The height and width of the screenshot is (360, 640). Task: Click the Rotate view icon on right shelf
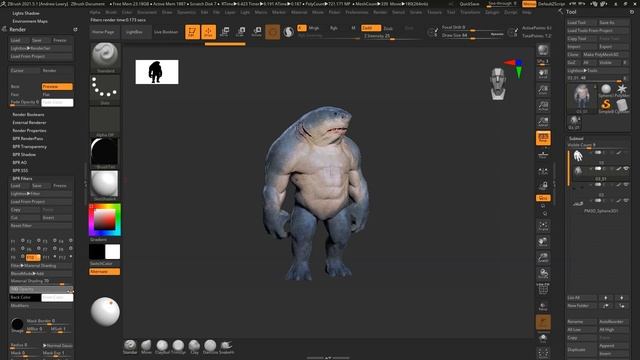543,273
